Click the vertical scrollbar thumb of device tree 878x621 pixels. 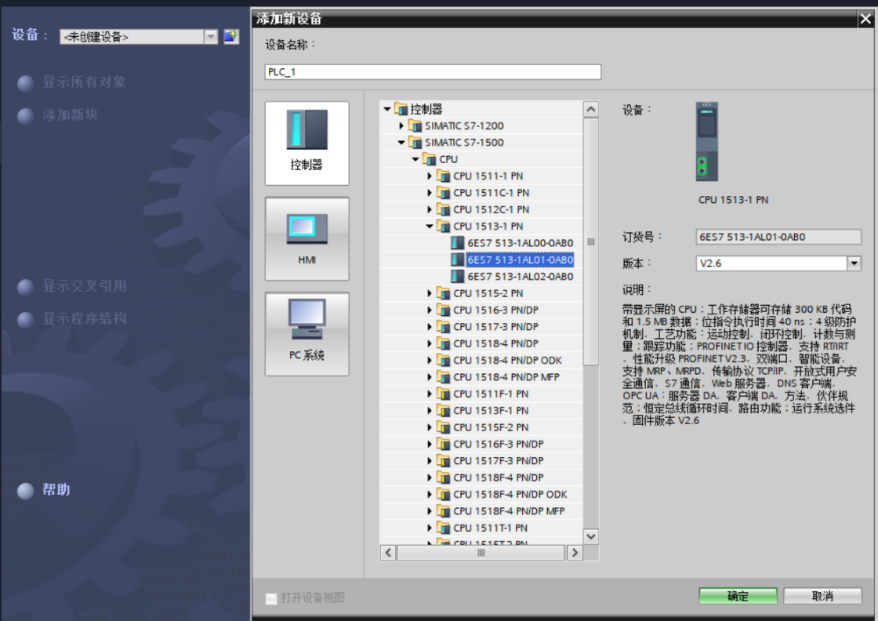(591, 241)
